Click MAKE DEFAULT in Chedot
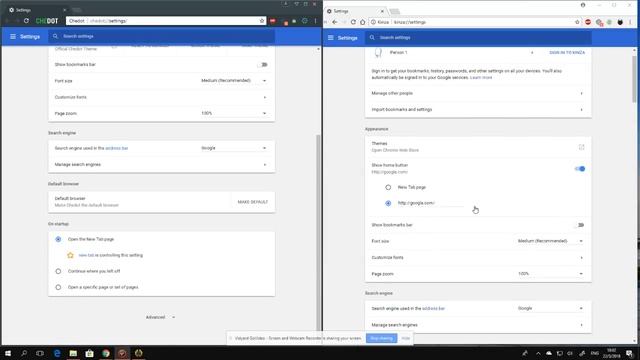This screenshot has width=640, height=360. (253, 202)
